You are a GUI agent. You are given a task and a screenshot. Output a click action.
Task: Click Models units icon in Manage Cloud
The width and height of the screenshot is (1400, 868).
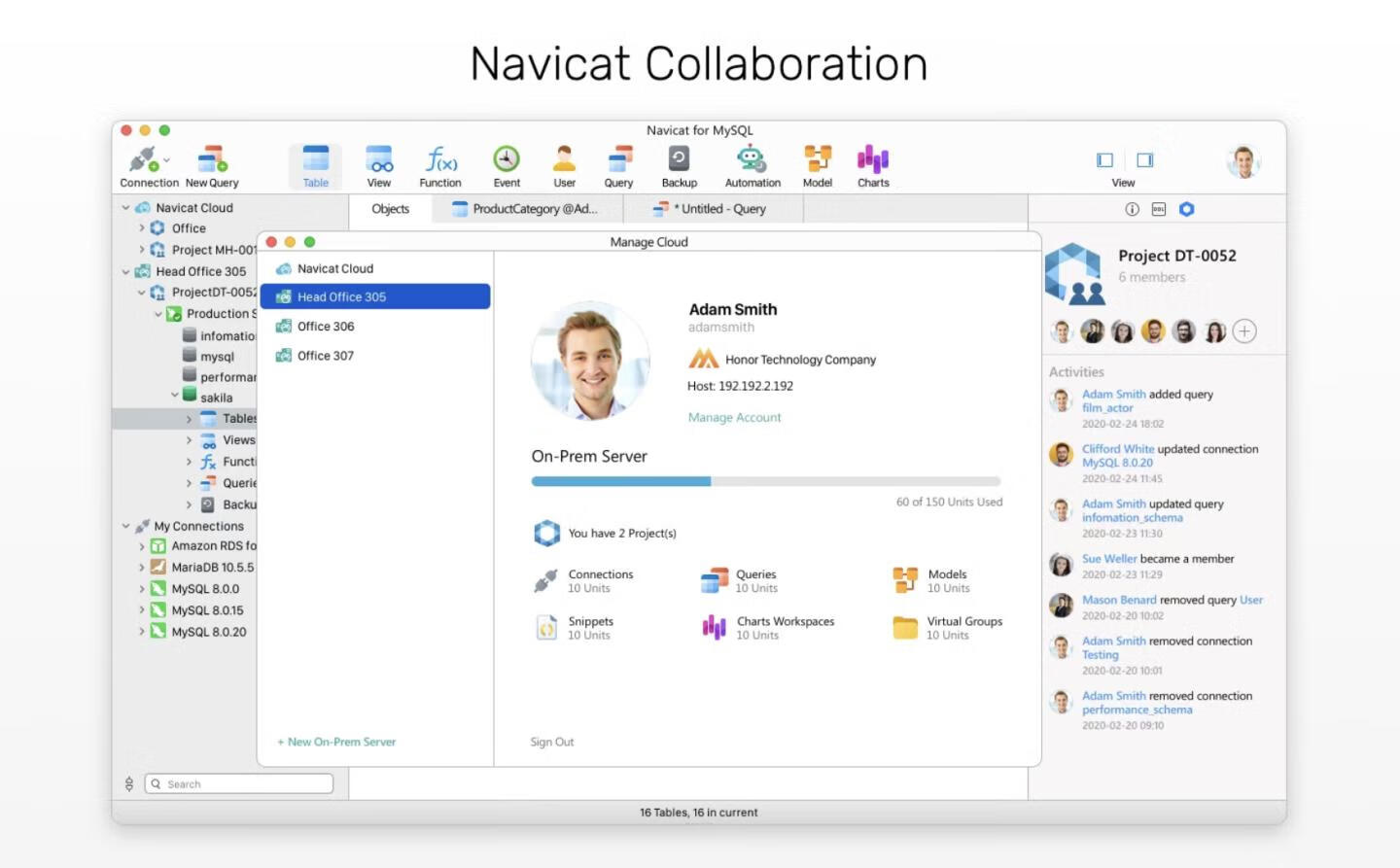tap(905, 580)
